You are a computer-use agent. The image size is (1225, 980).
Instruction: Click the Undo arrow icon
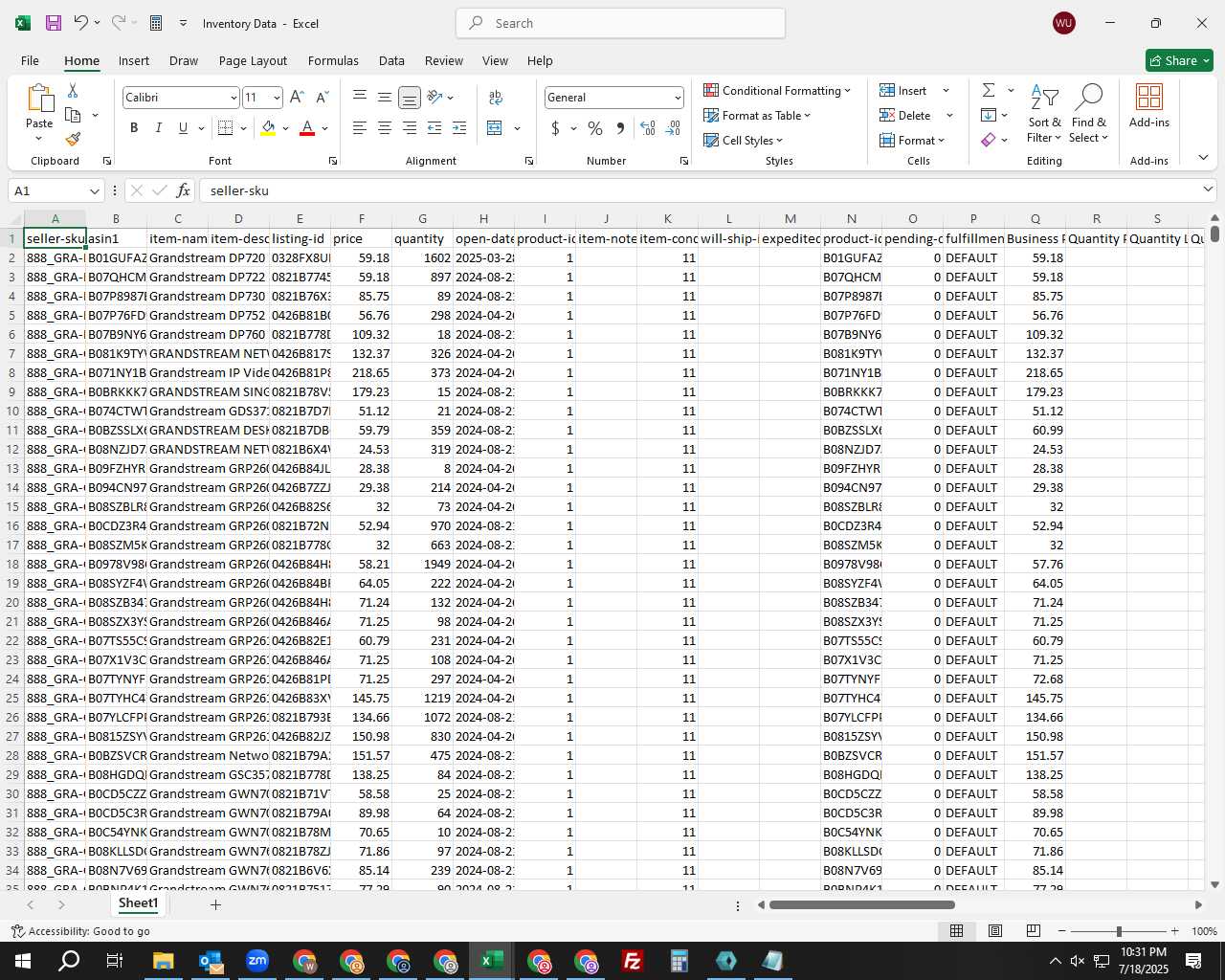pyautogui.click(x=81, y=23)
